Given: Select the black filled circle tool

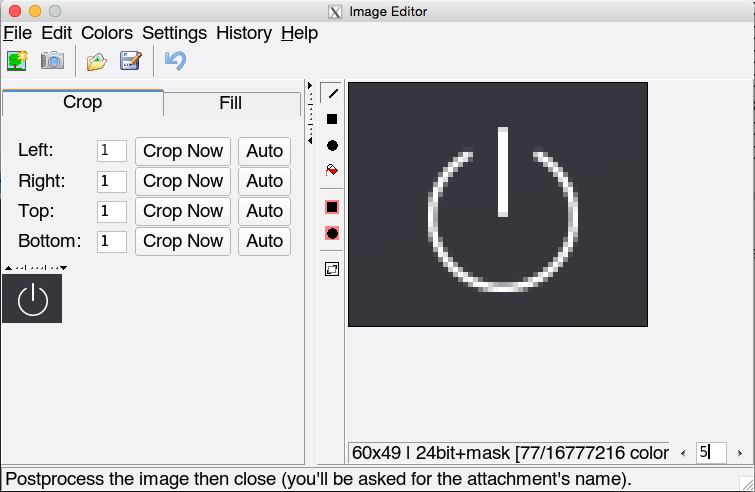Looking at the screenshot, I should [x=332, y=145].
